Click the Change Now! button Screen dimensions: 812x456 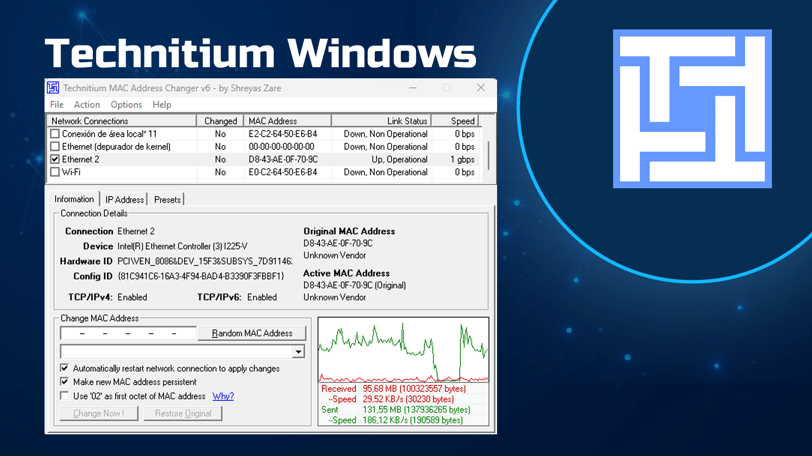(x=98, y=414)
